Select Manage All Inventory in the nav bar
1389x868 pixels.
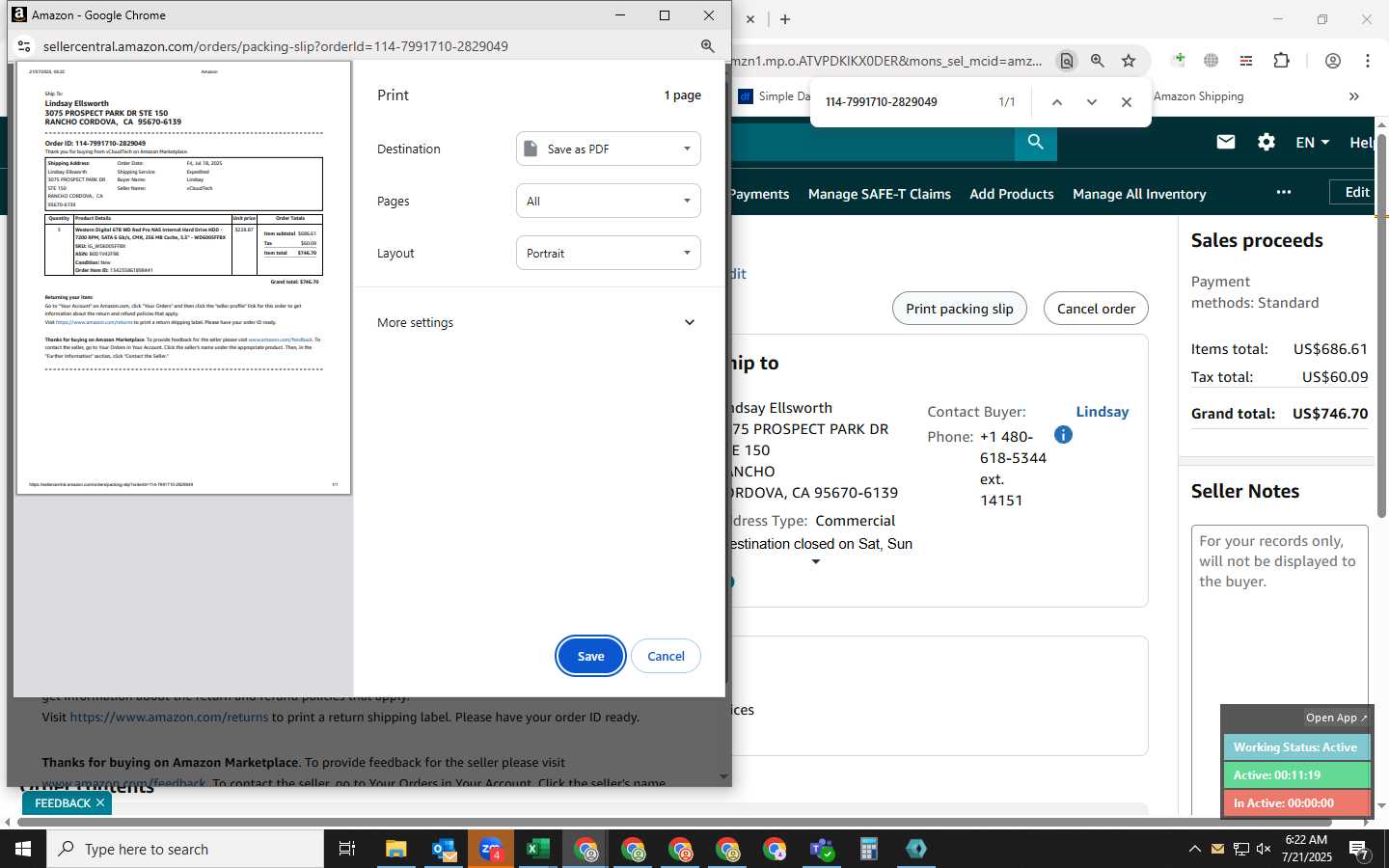click(1139, 194)
